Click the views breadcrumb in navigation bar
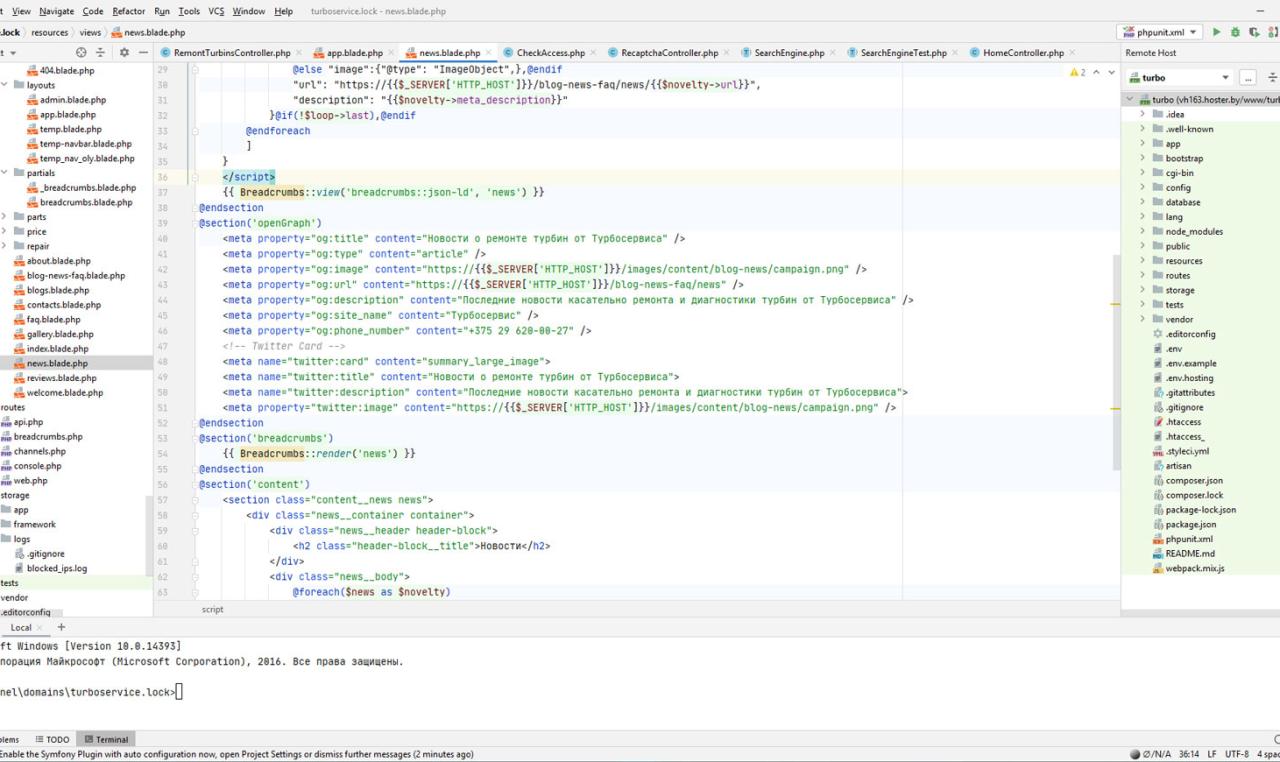 (90, 32)
